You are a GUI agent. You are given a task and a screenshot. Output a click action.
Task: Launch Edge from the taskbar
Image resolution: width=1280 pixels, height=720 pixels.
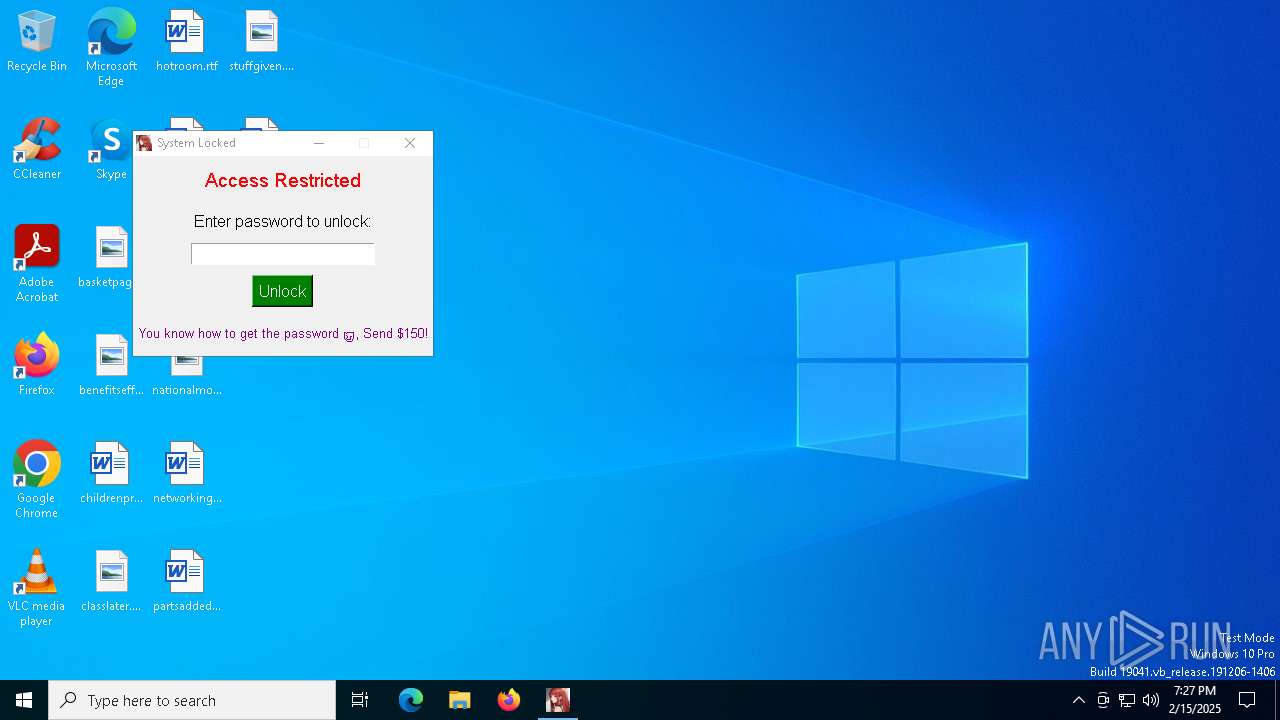[x=411, y=700]
